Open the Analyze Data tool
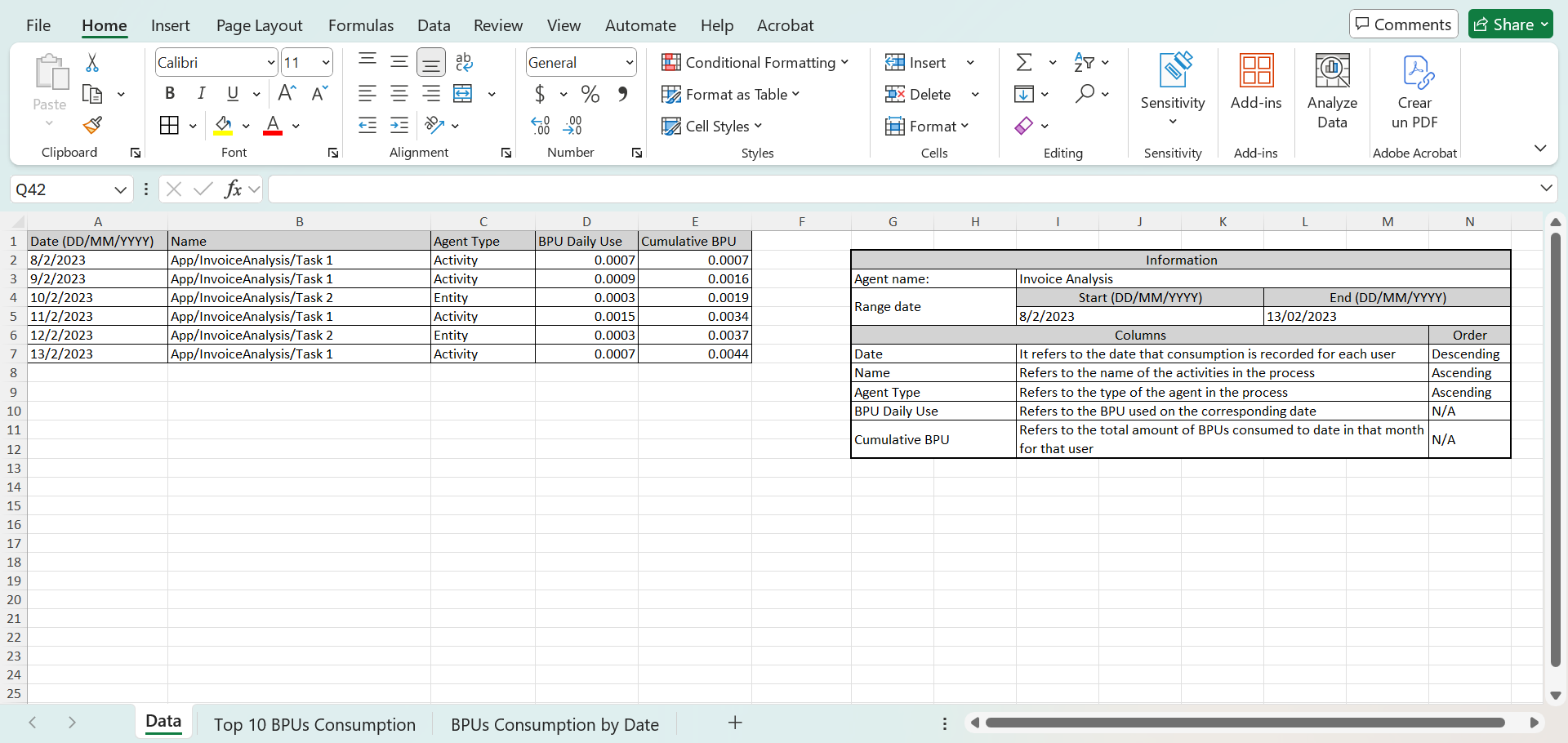 (1332, 91)
